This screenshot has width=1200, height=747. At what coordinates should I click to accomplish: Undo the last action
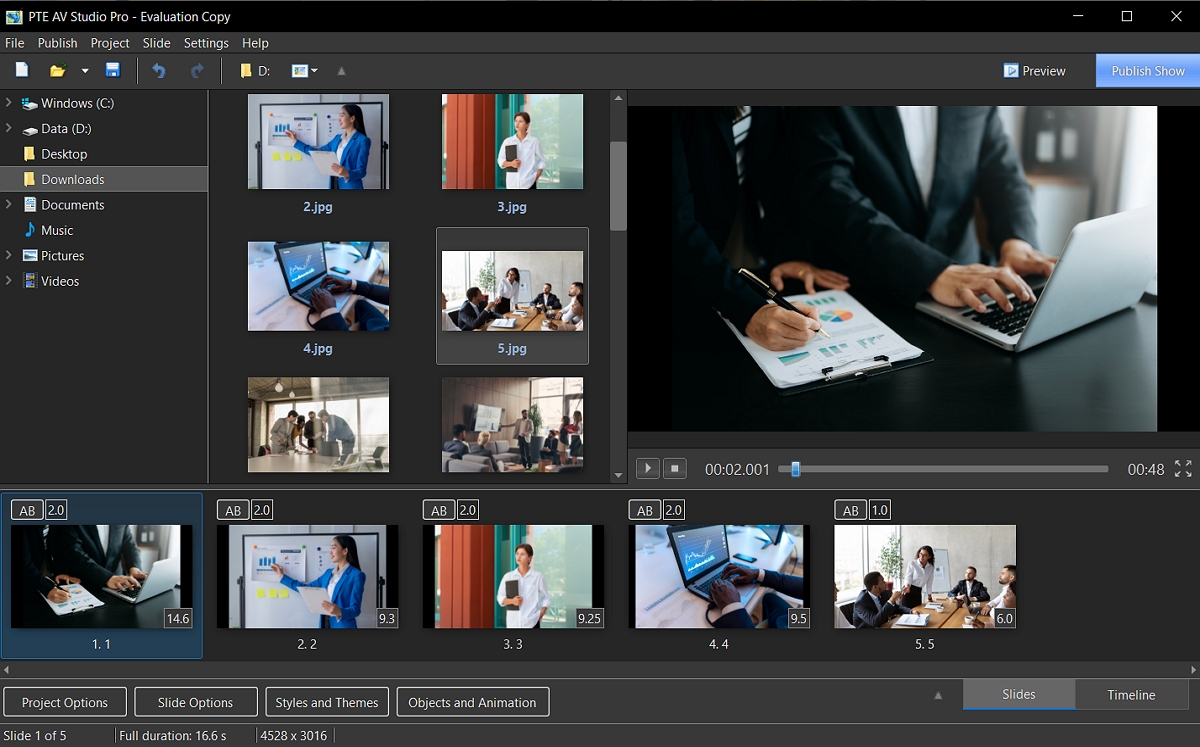(158, 70)
